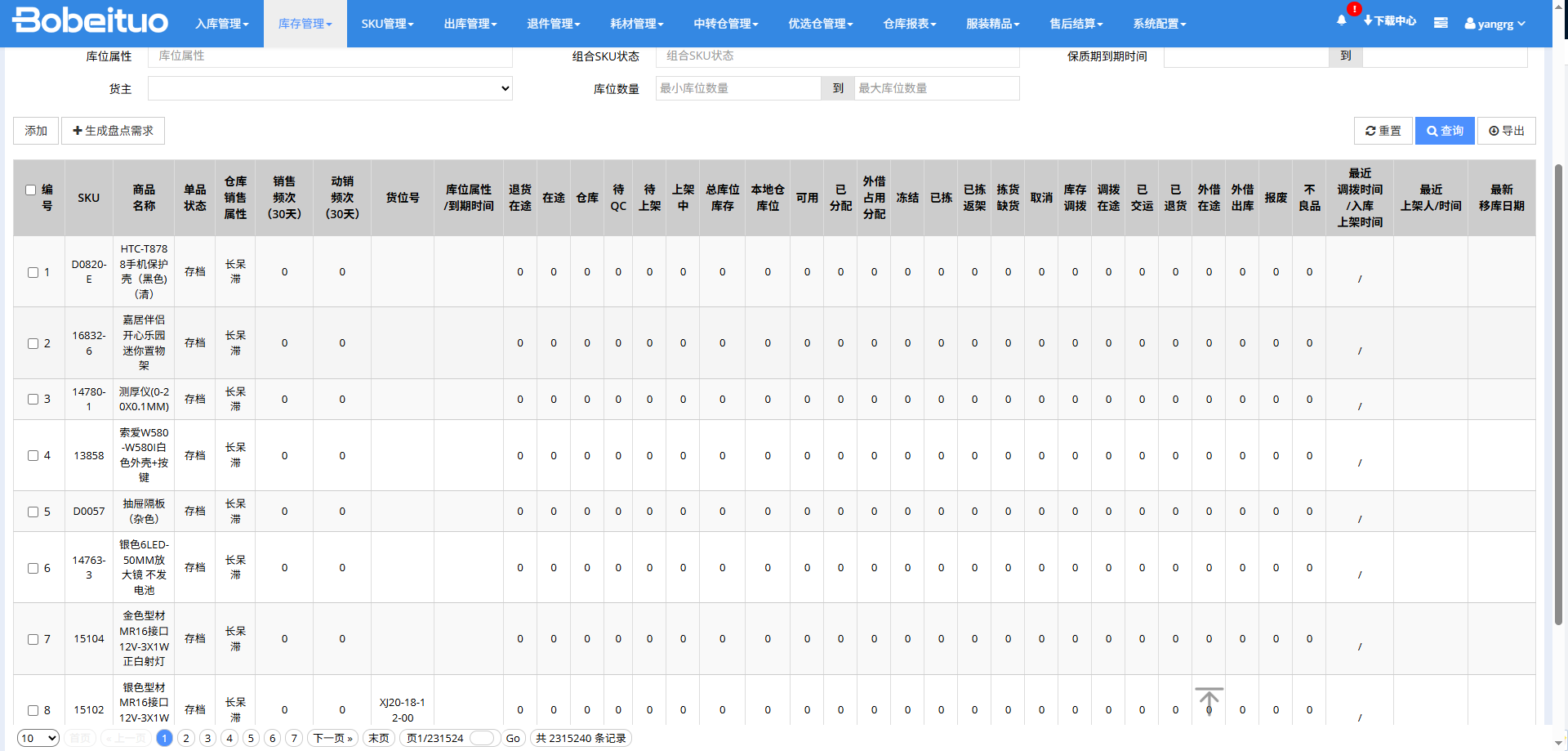Viewport: 1568px width, 751px height.
Task: Open the notification bell alerts
Action: [1341, 21]
